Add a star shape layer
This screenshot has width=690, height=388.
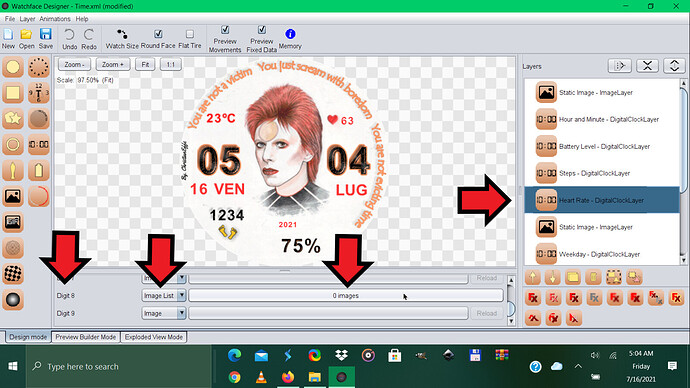pyautogui.click(x=13, y=119)
